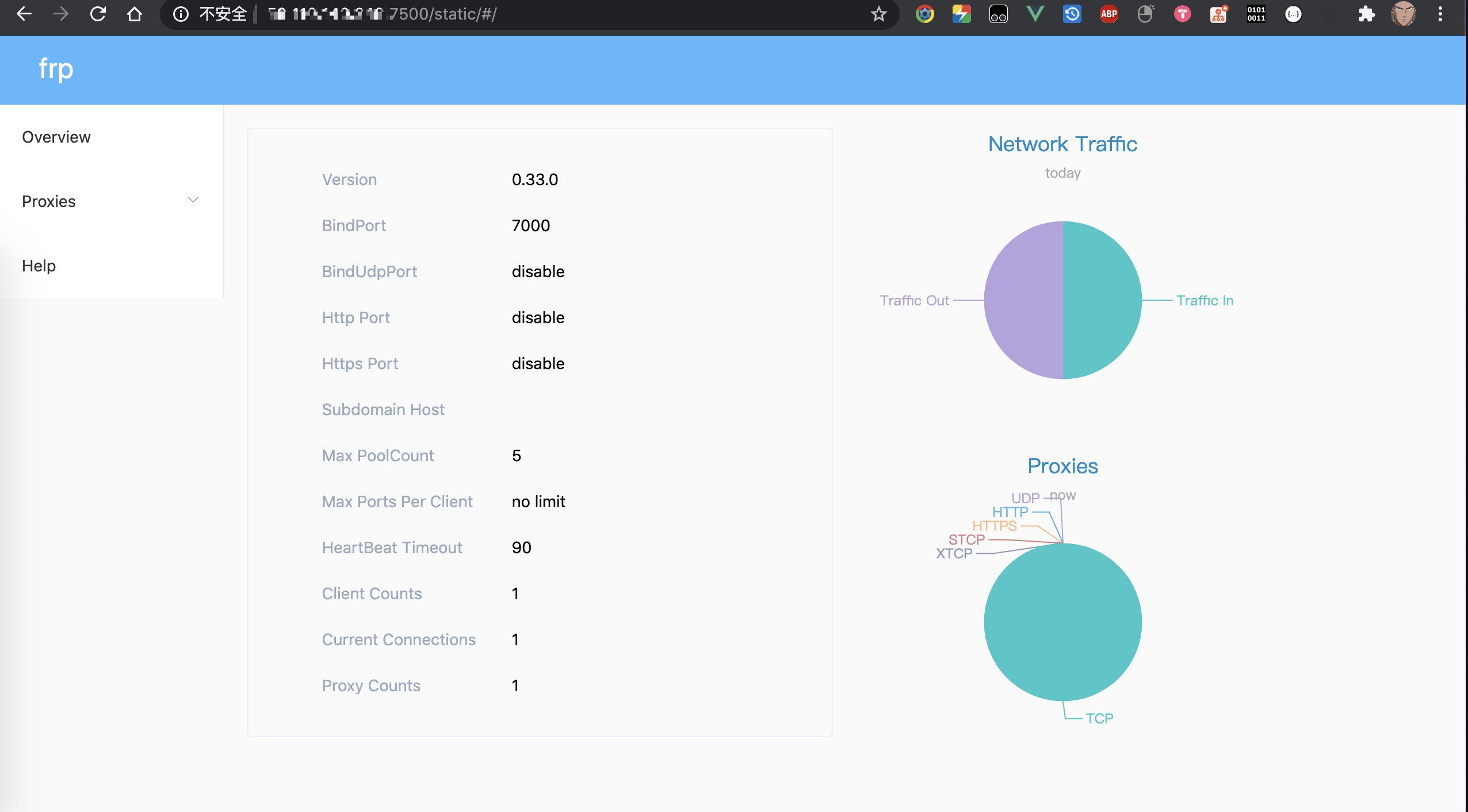This screenshot has height=812, width=1468.
Task: Click the purple Traffic Out pie slice
Action: pyautogui.click(x=1024, y=300)
